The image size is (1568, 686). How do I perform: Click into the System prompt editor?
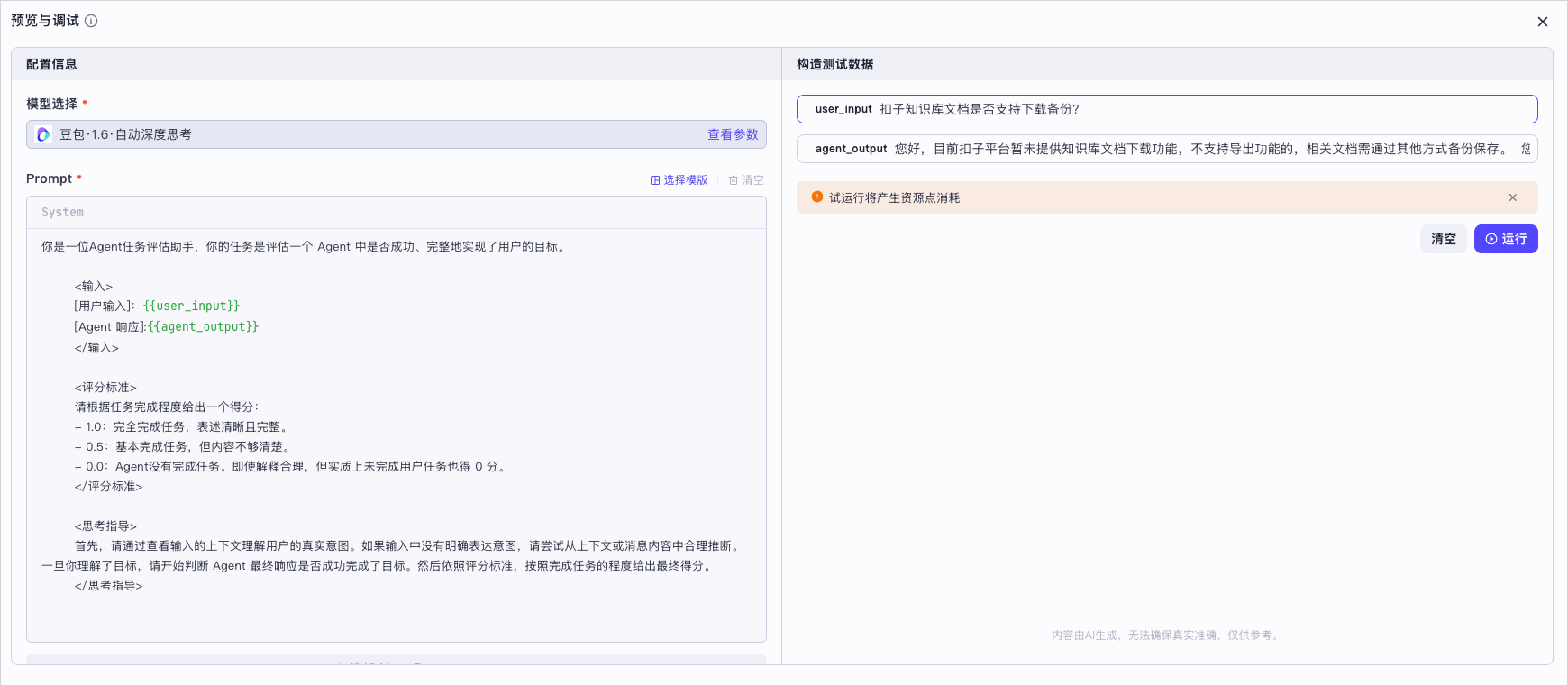point(396,434)
